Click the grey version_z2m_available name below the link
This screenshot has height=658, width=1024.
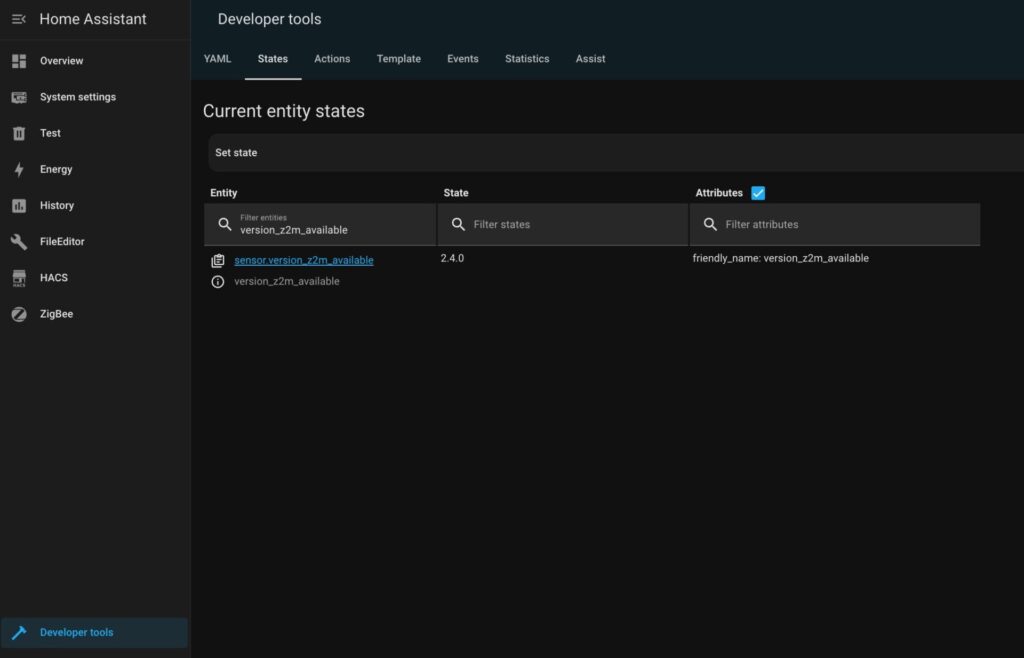point(287,281)
